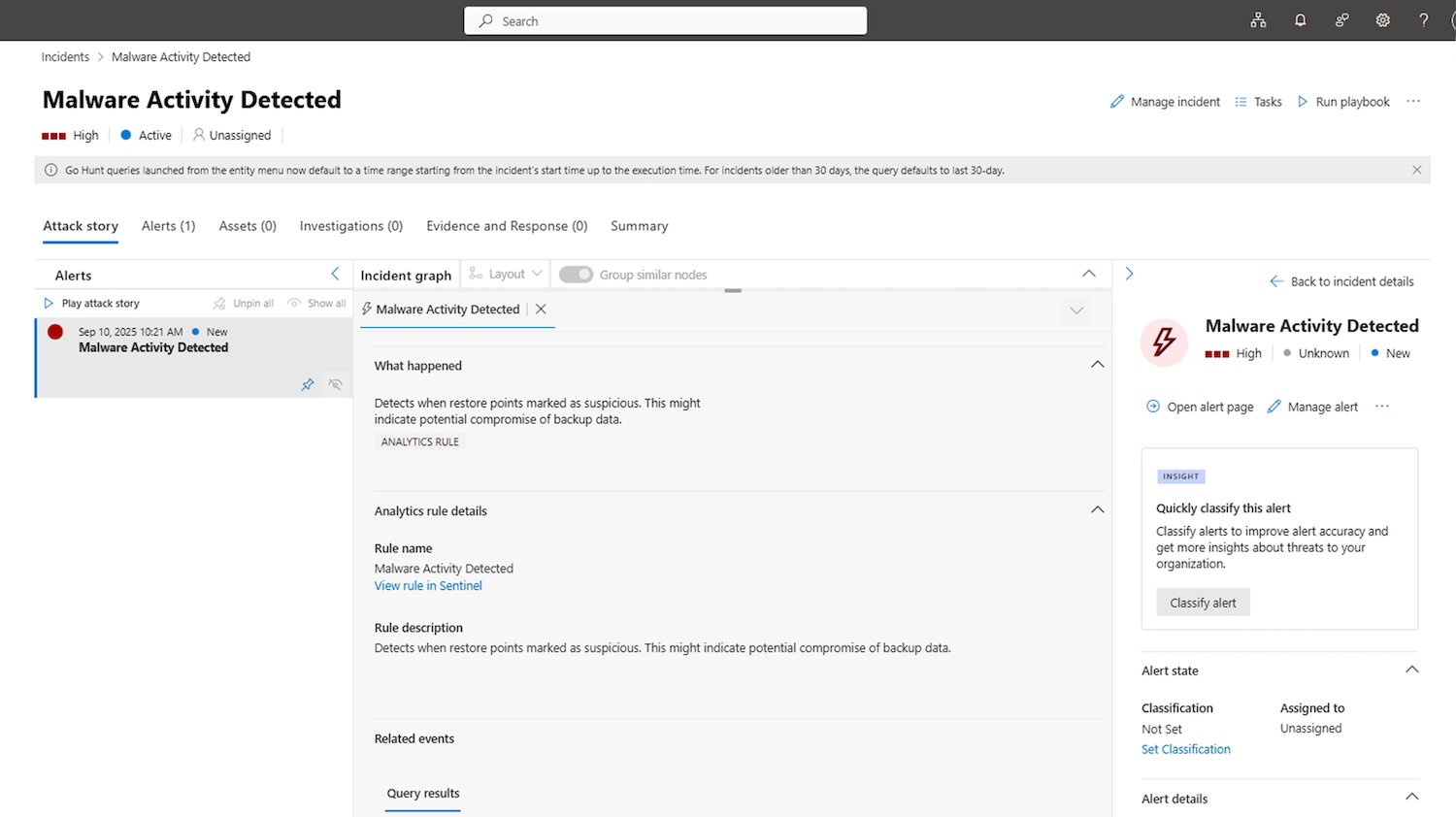Switch to the Alerts (1) tab
1456x817 pixels.
(x=168, y=226)
